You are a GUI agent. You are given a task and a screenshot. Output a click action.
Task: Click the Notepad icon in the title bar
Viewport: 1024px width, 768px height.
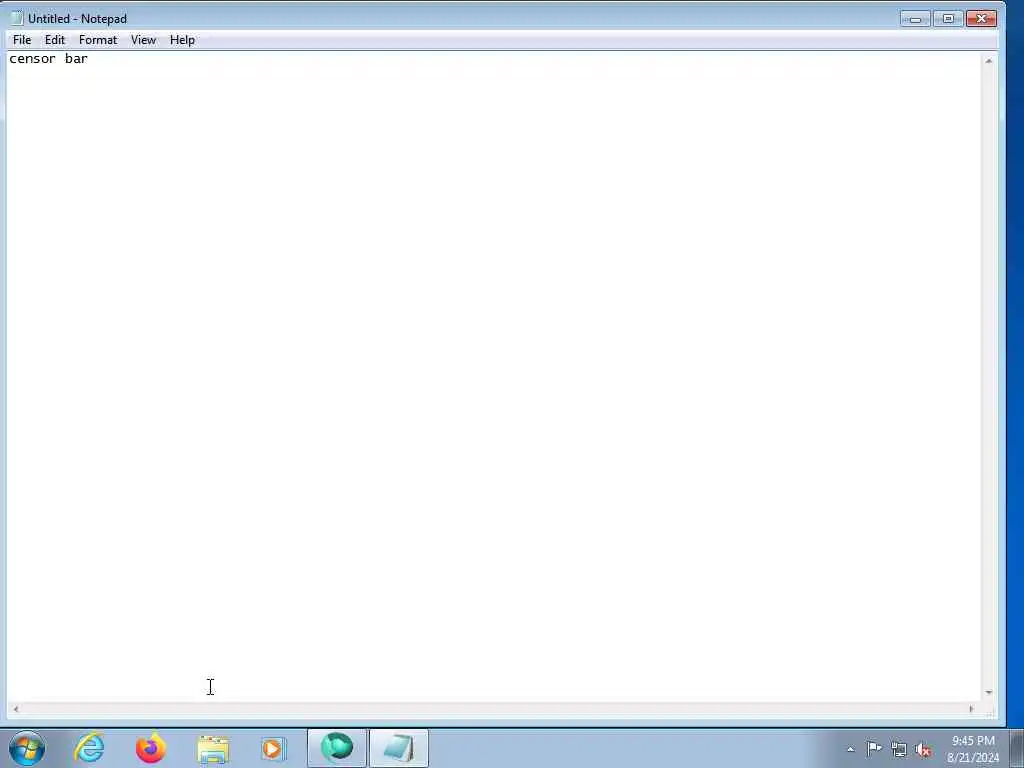[x=17, y=18]
